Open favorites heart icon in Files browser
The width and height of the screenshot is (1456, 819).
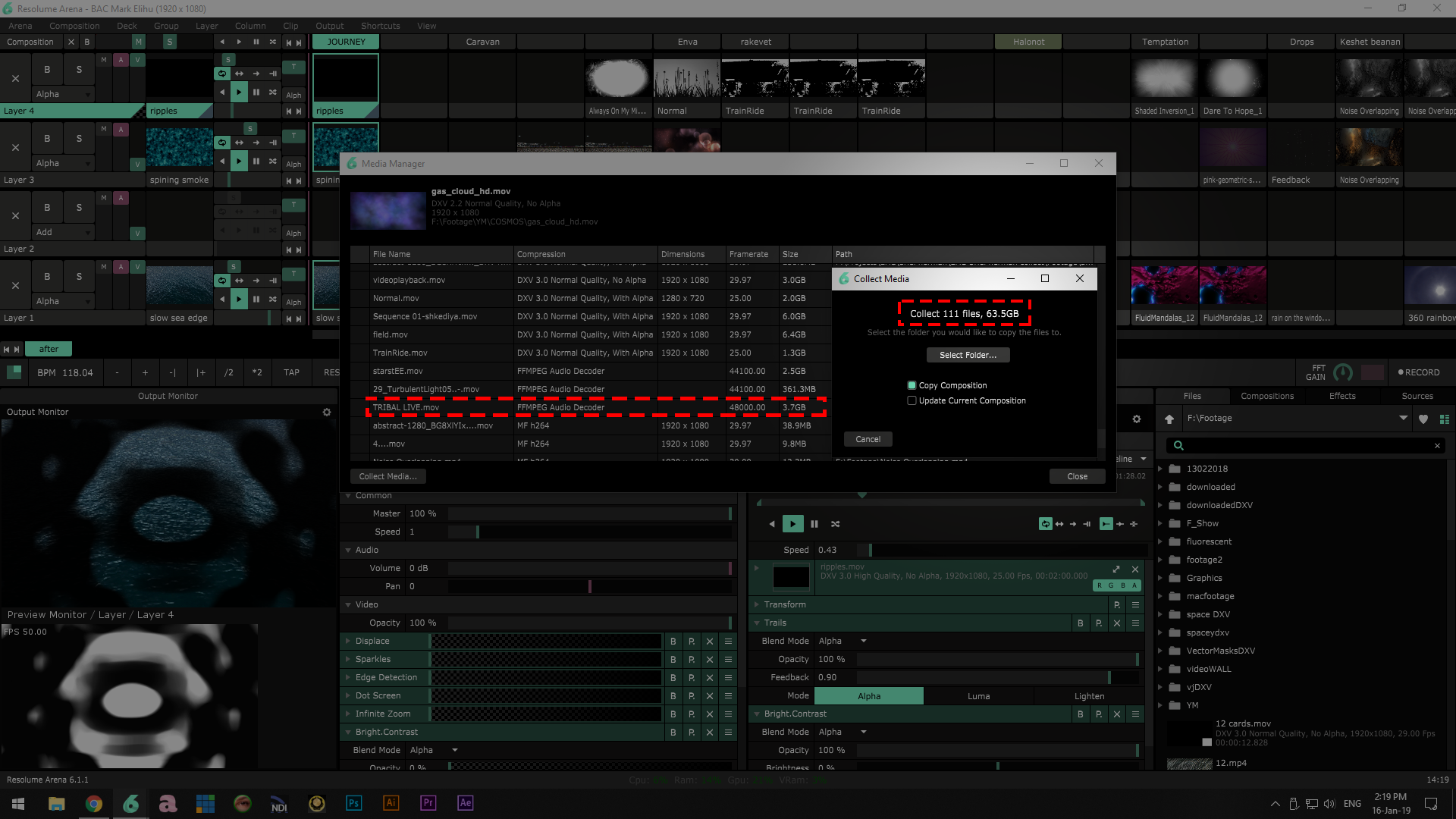1423,419
